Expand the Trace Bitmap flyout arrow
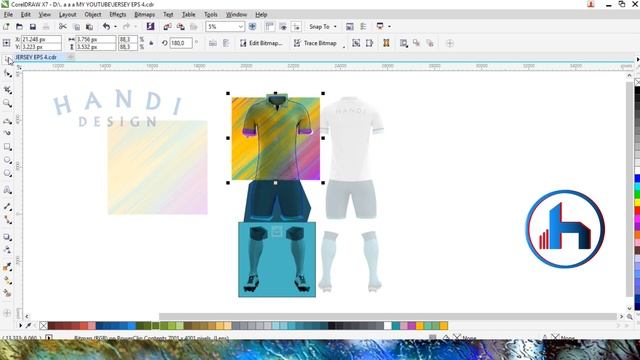 point(344,47)
